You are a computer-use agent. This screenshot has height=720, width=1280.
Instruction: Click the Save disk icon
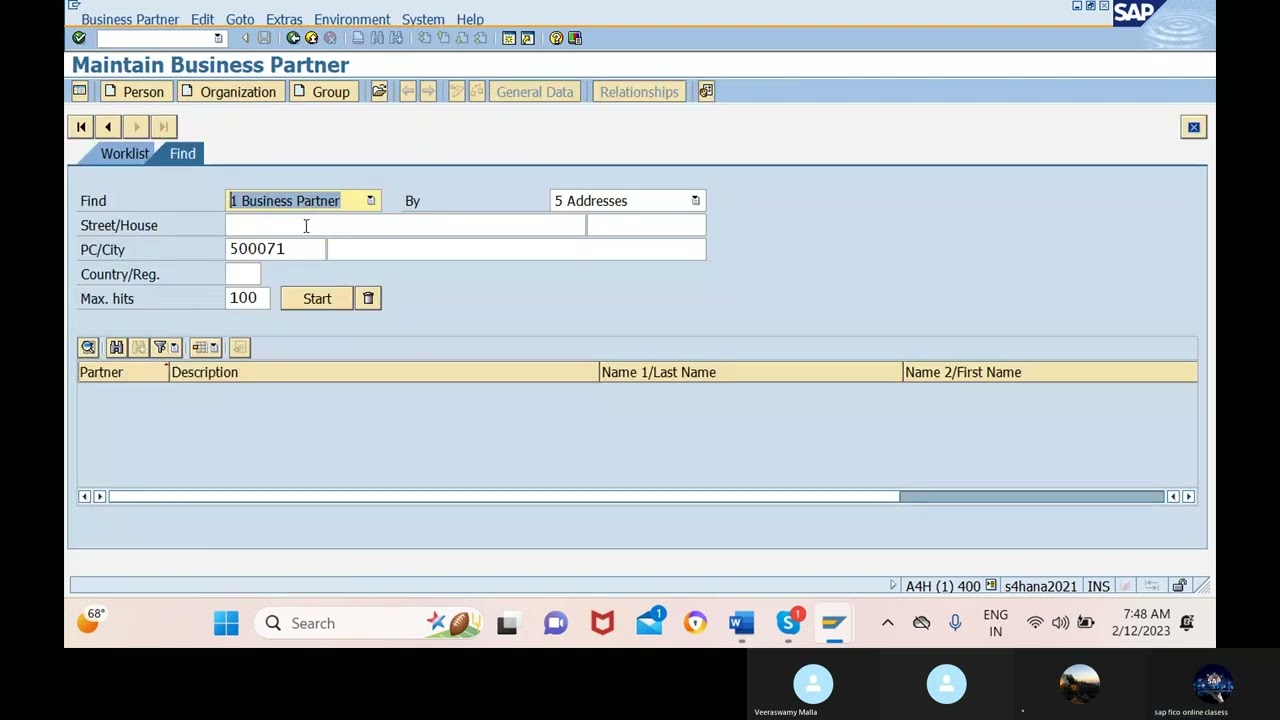pos(264,38)
